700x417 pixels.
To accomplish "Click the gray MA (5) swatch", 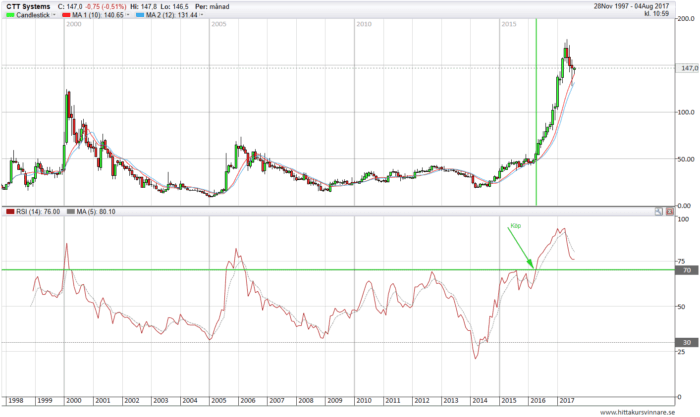I will point(71,212).
